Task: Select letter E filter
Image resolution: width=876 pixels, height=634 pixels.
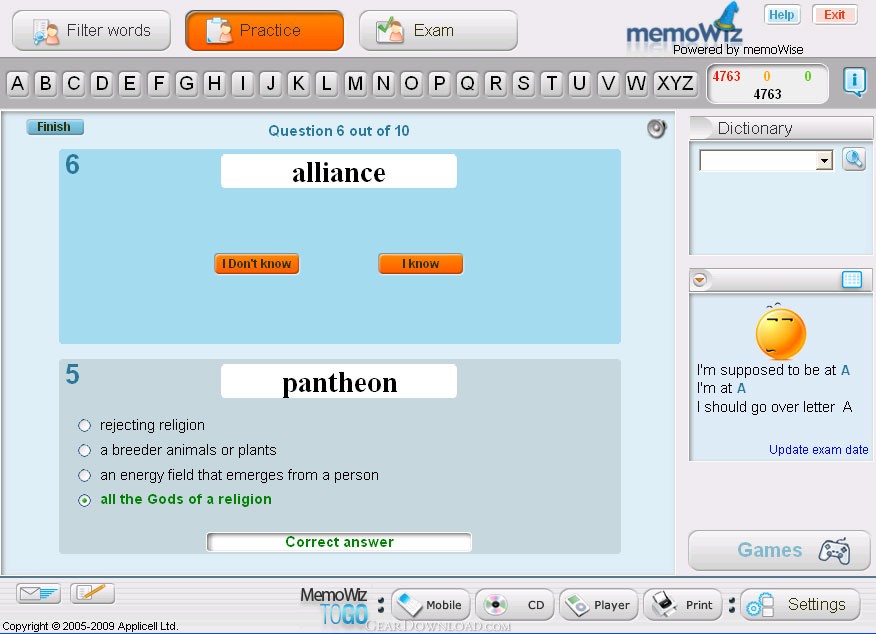Action: [x=130, y=83]
